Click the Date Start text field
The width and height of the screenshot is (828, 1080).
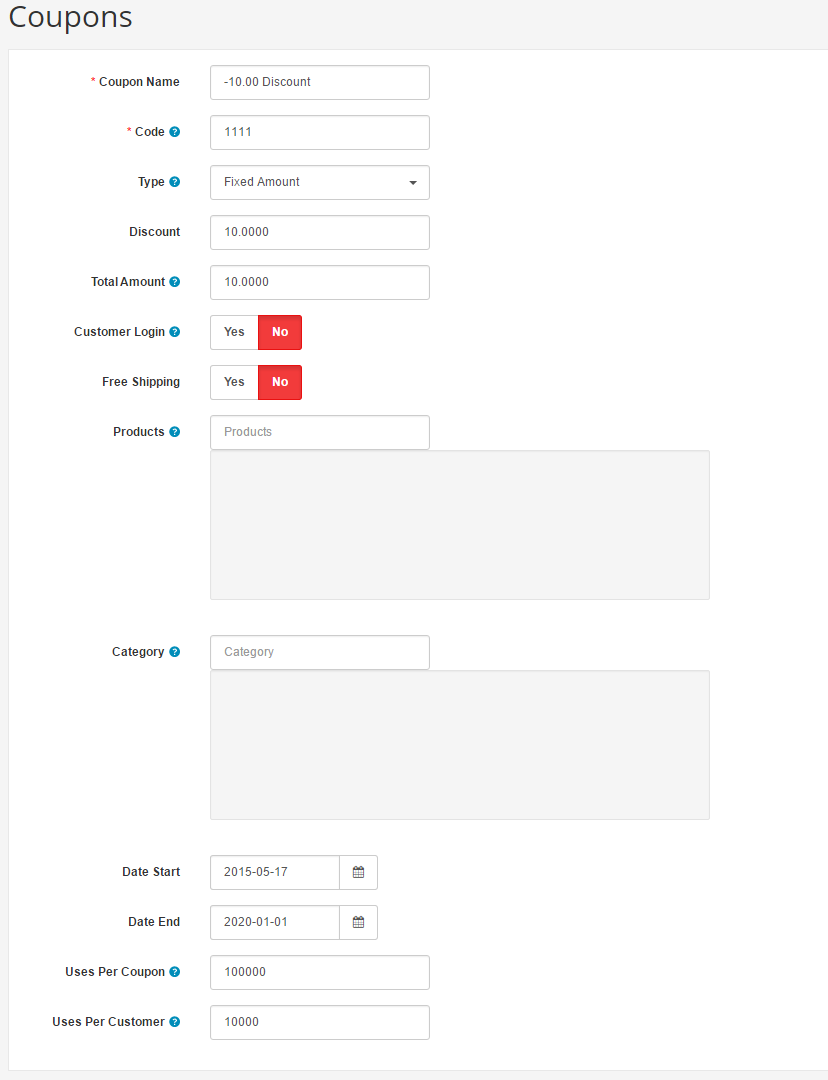point(275,872)
